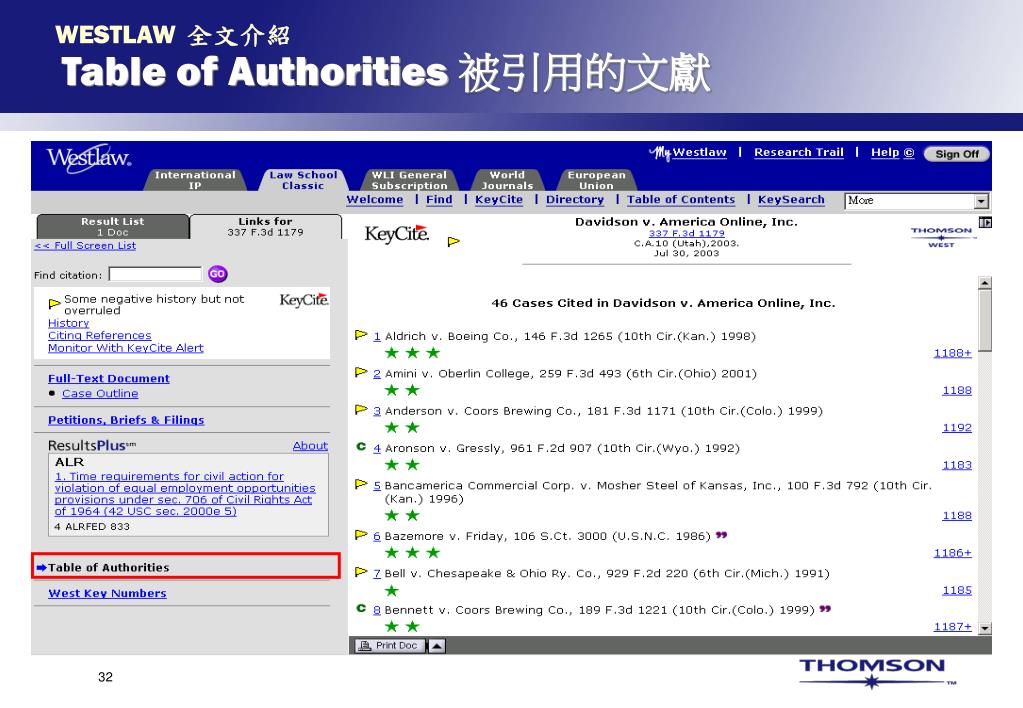The width and height of the screenshot is (1023, 708).
Task: Click the scroll up arrow of the case list
Action: [x=985, y=283]
